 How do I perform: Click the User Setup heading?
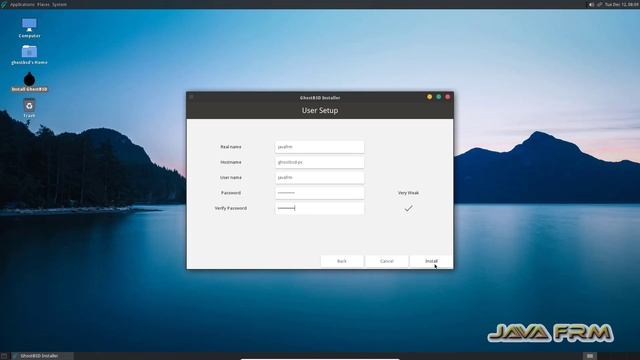tap(320, 111)
